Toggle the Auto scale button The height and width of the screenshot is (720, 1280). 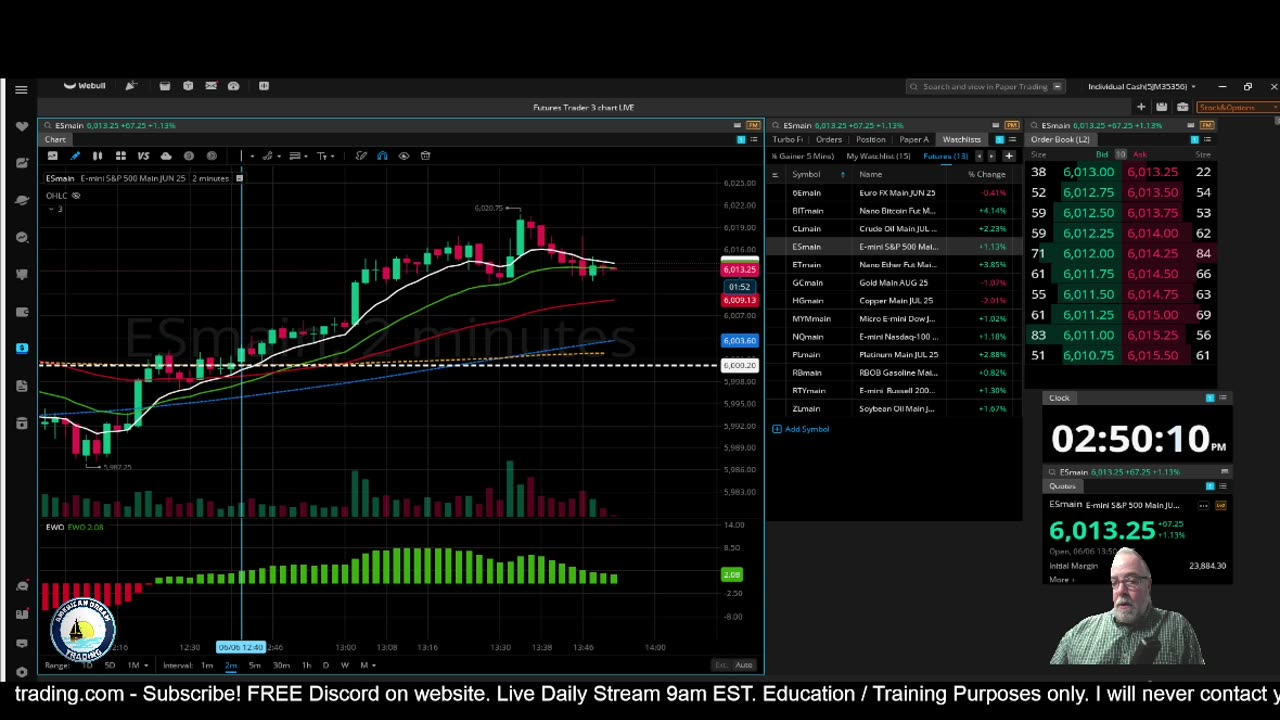(743, 666)
